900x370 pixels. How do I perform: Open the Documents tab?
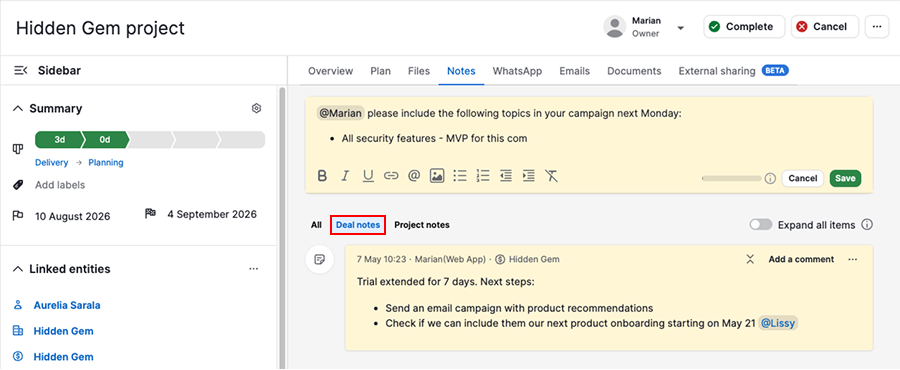coord(634,71)
